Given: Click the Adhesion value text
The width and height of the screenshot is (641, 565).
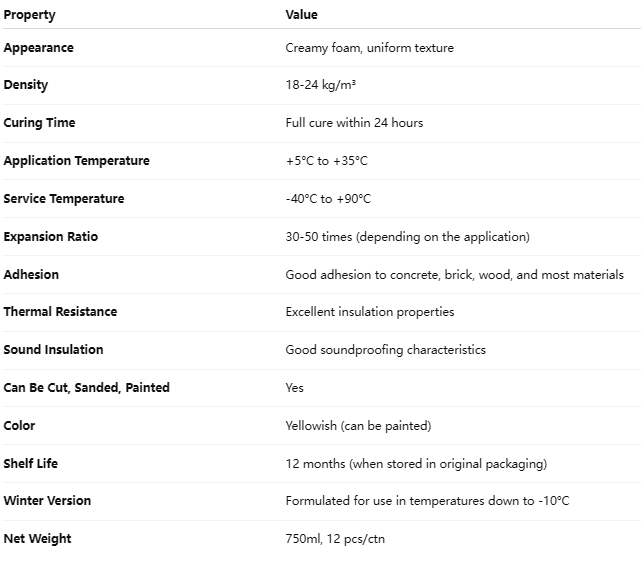Looking at the screenshot, I should [x=454, y=275].
